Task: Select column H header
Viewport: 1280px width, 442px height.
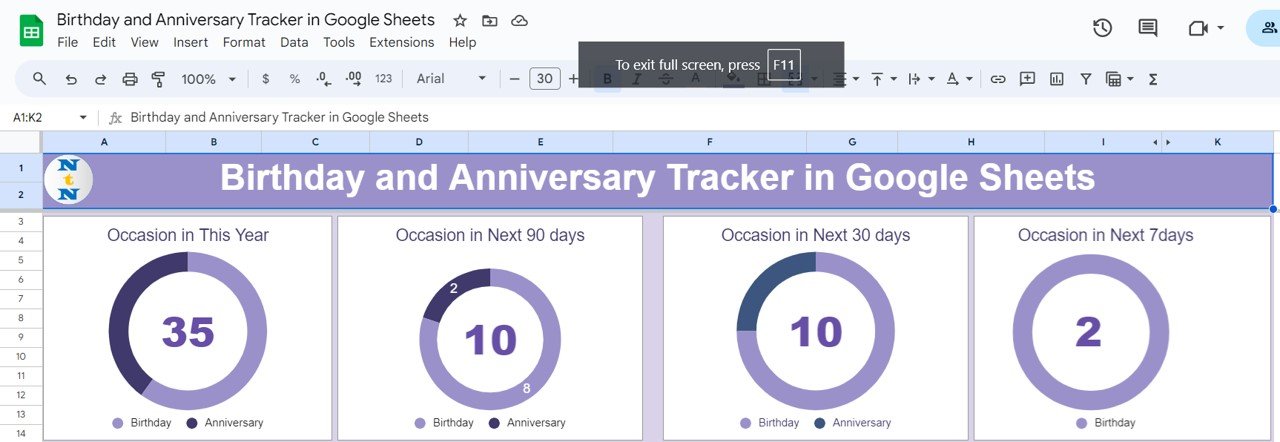Action: pyautogui.click(x=971, y=142)
